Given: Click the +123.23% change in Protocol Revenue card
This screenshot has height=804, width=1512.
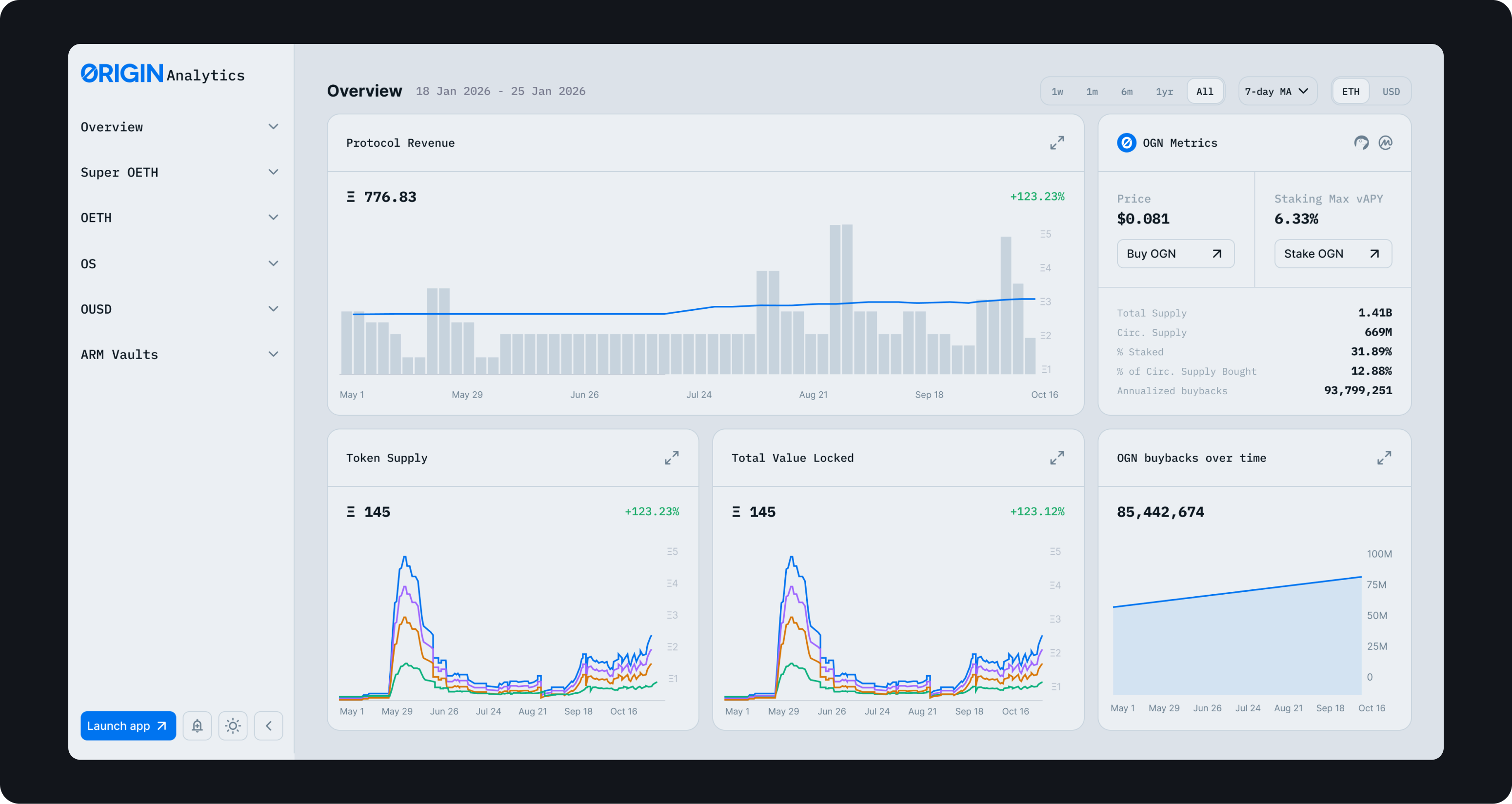Looking at the screenshot, I should click(1036, 197).
